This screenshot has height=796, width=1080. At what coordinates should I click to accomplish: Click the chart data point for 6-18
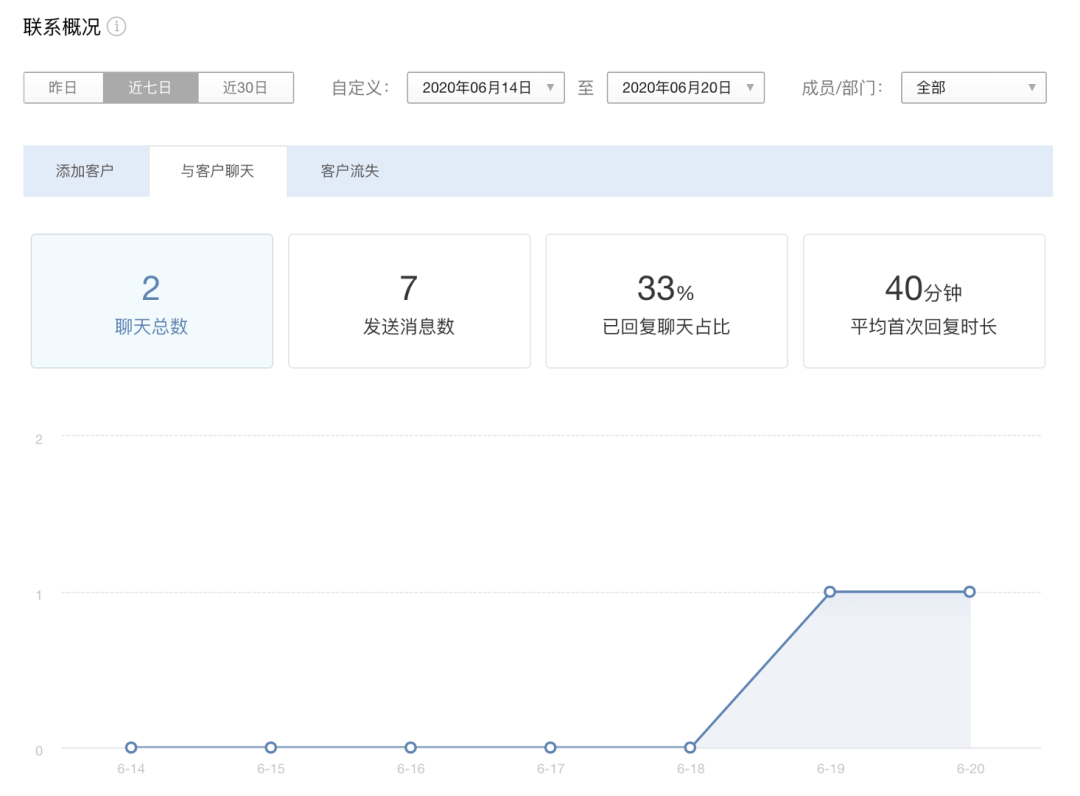point(690,747)
